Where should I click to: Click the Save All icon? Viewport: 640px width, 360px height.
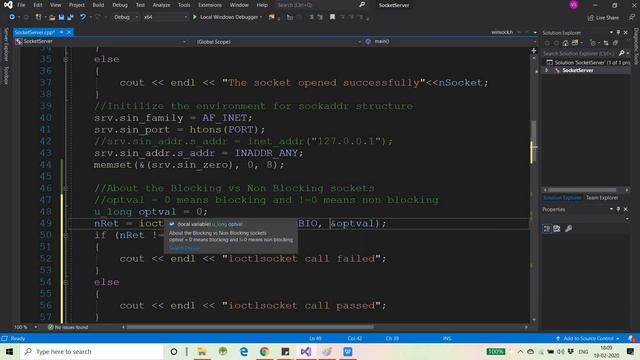tap(70, 17)
